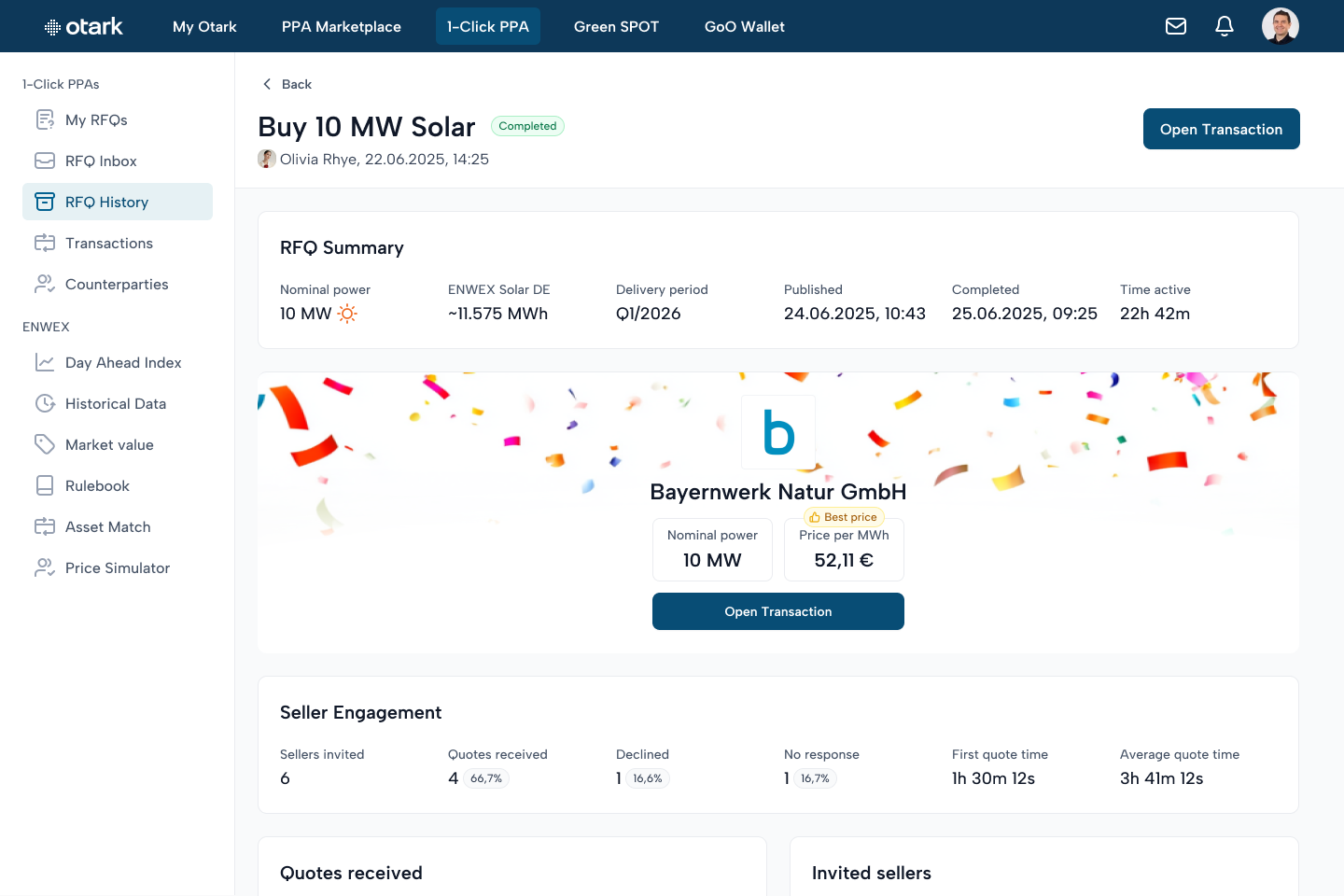Go to PPA Marketplace
The image size is (1344, 896).
342,26
